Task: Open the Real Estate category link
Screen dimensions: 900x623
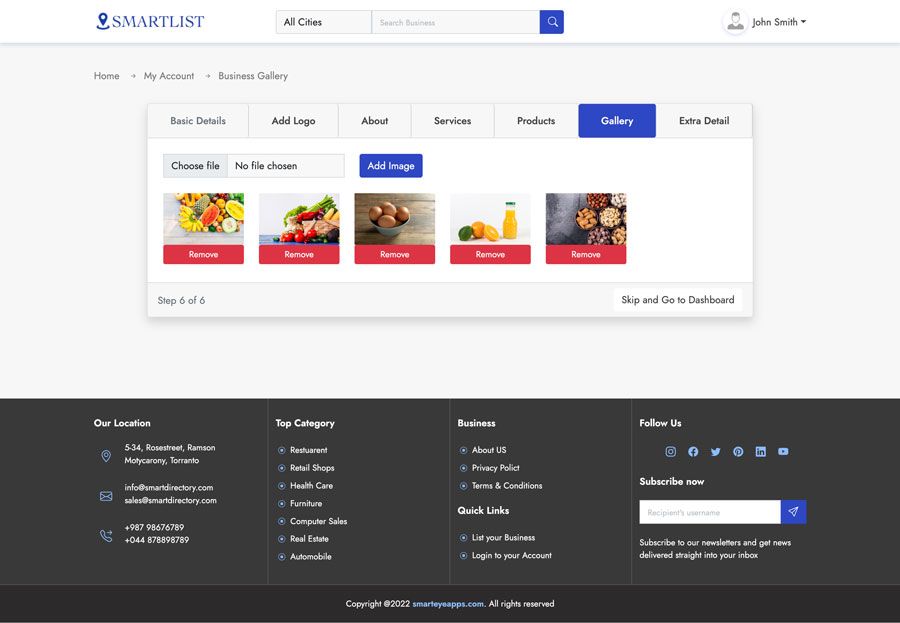Action: point(309,539)
